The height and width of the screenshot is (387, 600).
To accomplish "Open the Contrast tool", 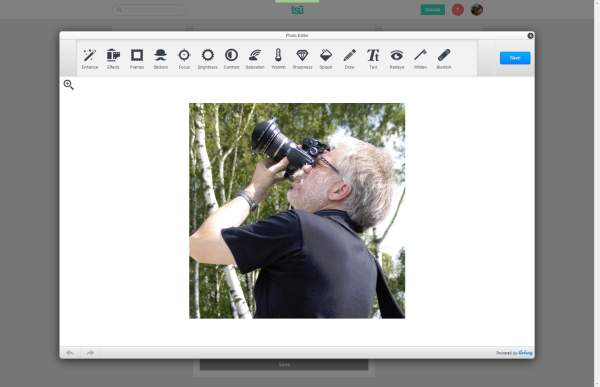I will coord(232,59).
